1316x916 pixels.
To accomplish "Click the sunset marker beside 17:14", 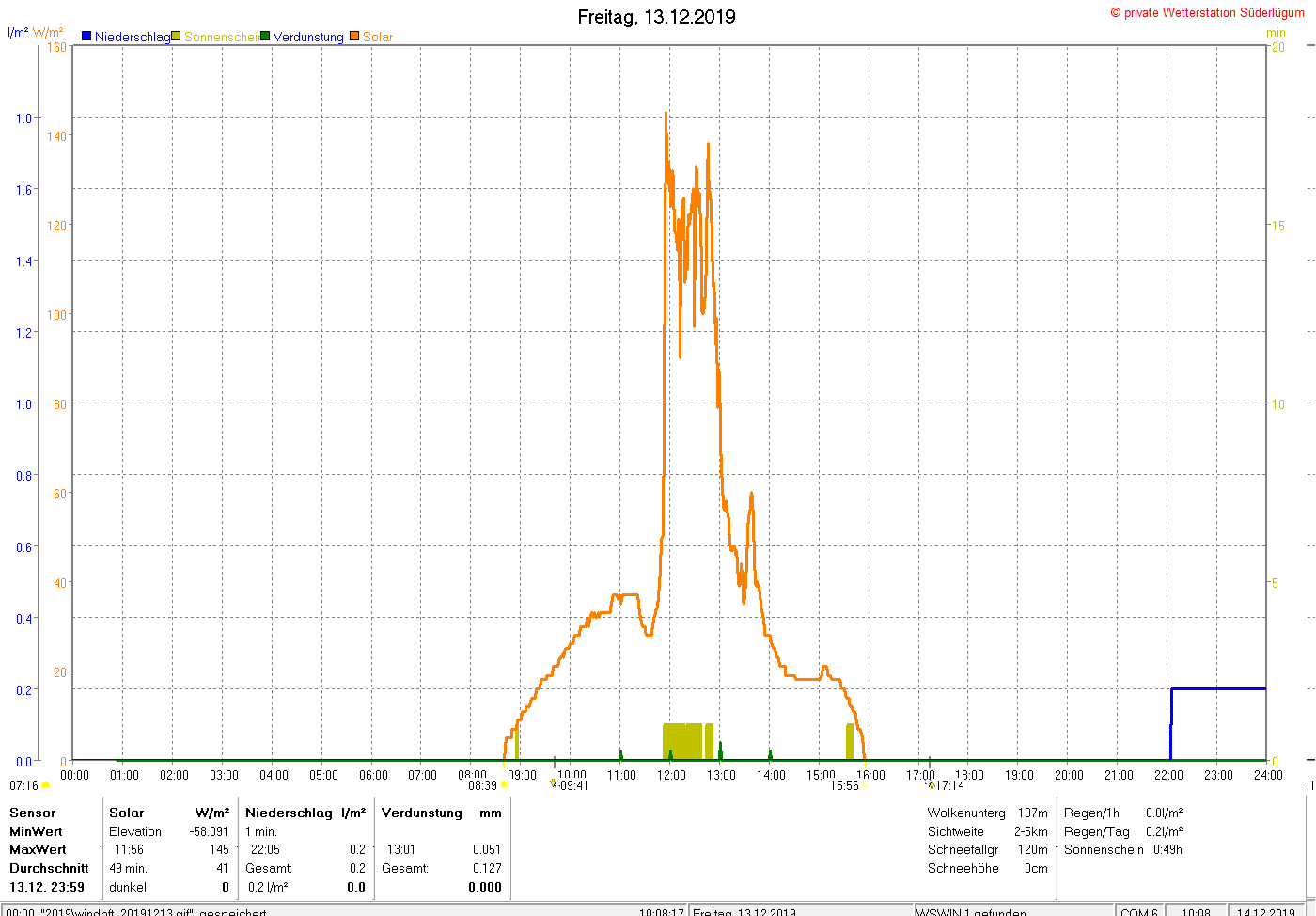I will 932,785.
